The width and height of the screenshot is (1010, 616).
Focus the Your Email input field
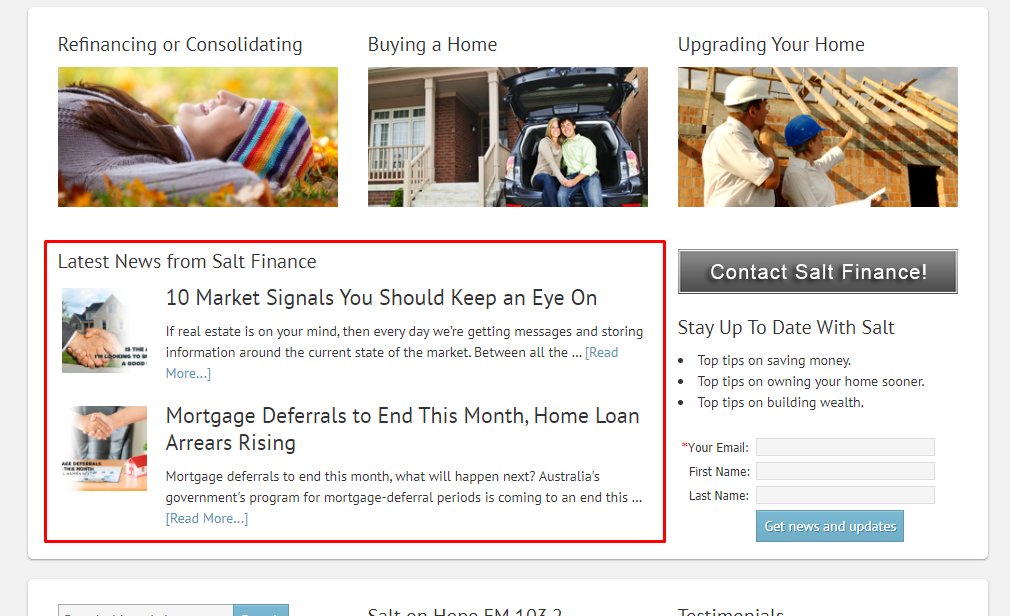click(845, 447)
